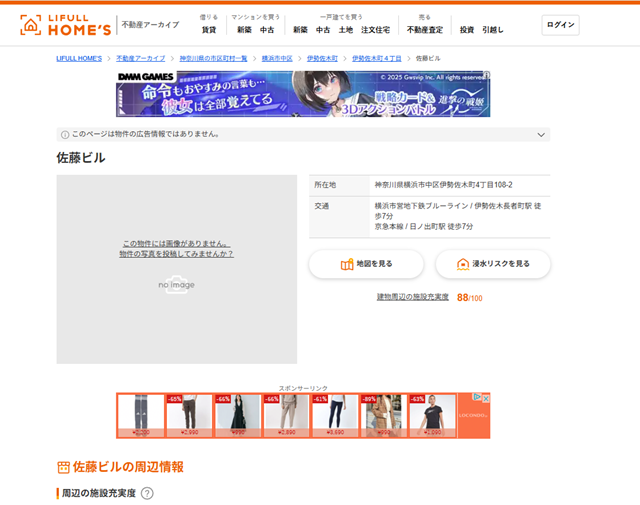Expand the notice bar with the chevron

click(x=542, y=134)
